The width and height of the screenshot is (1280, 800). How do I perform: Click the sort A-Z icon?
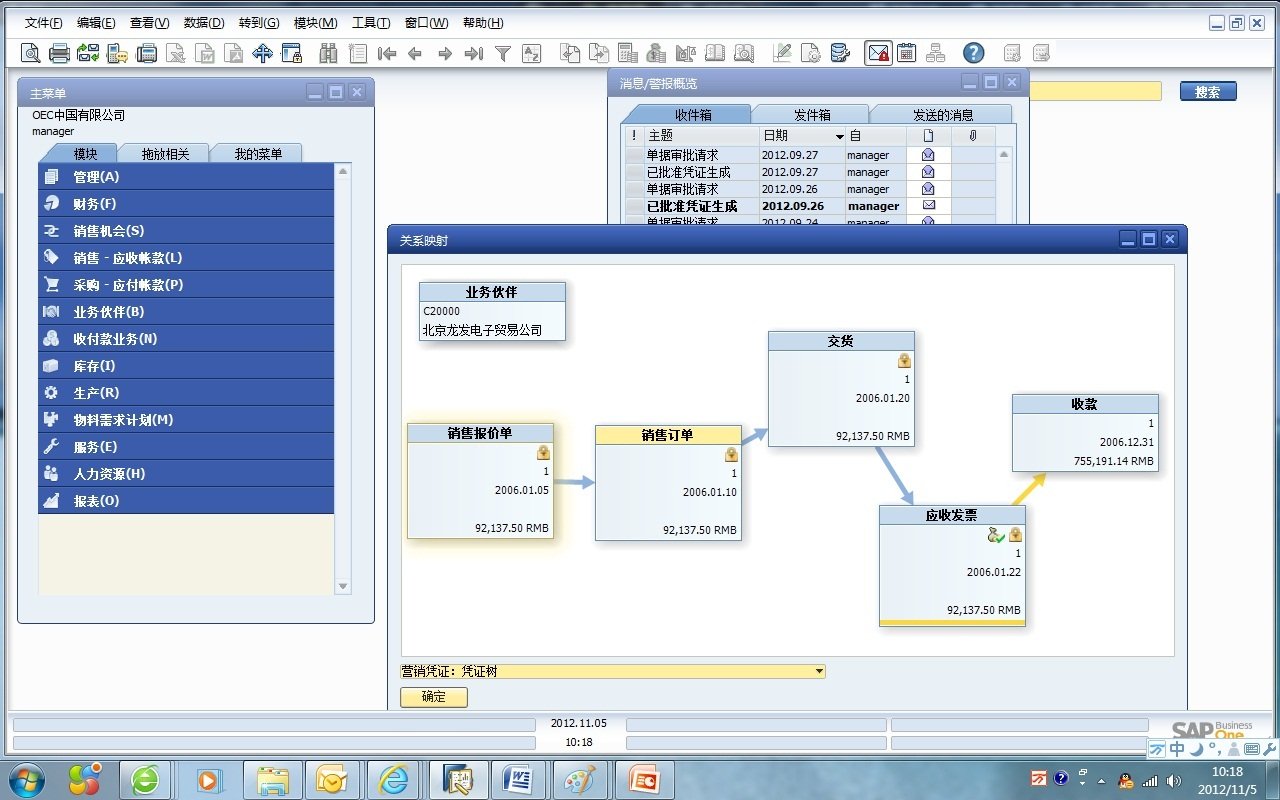click(x=533, y=52)
